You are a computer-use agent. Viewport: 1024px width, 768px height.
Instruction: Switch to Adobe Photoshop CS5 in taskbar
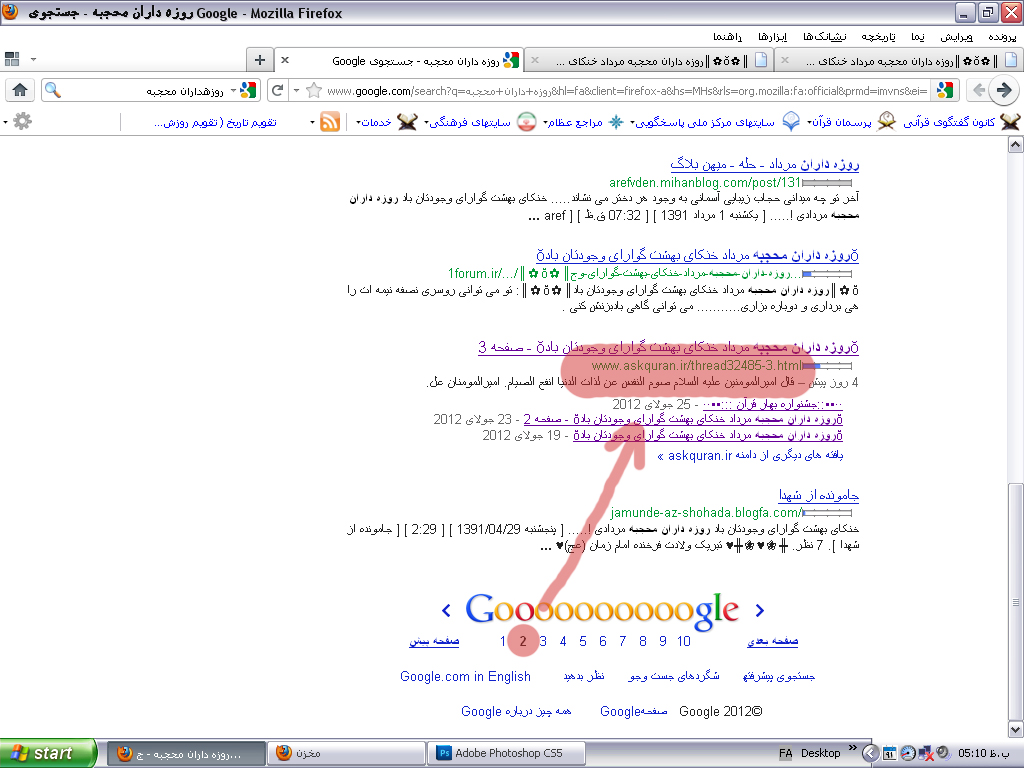click(505, 753)
